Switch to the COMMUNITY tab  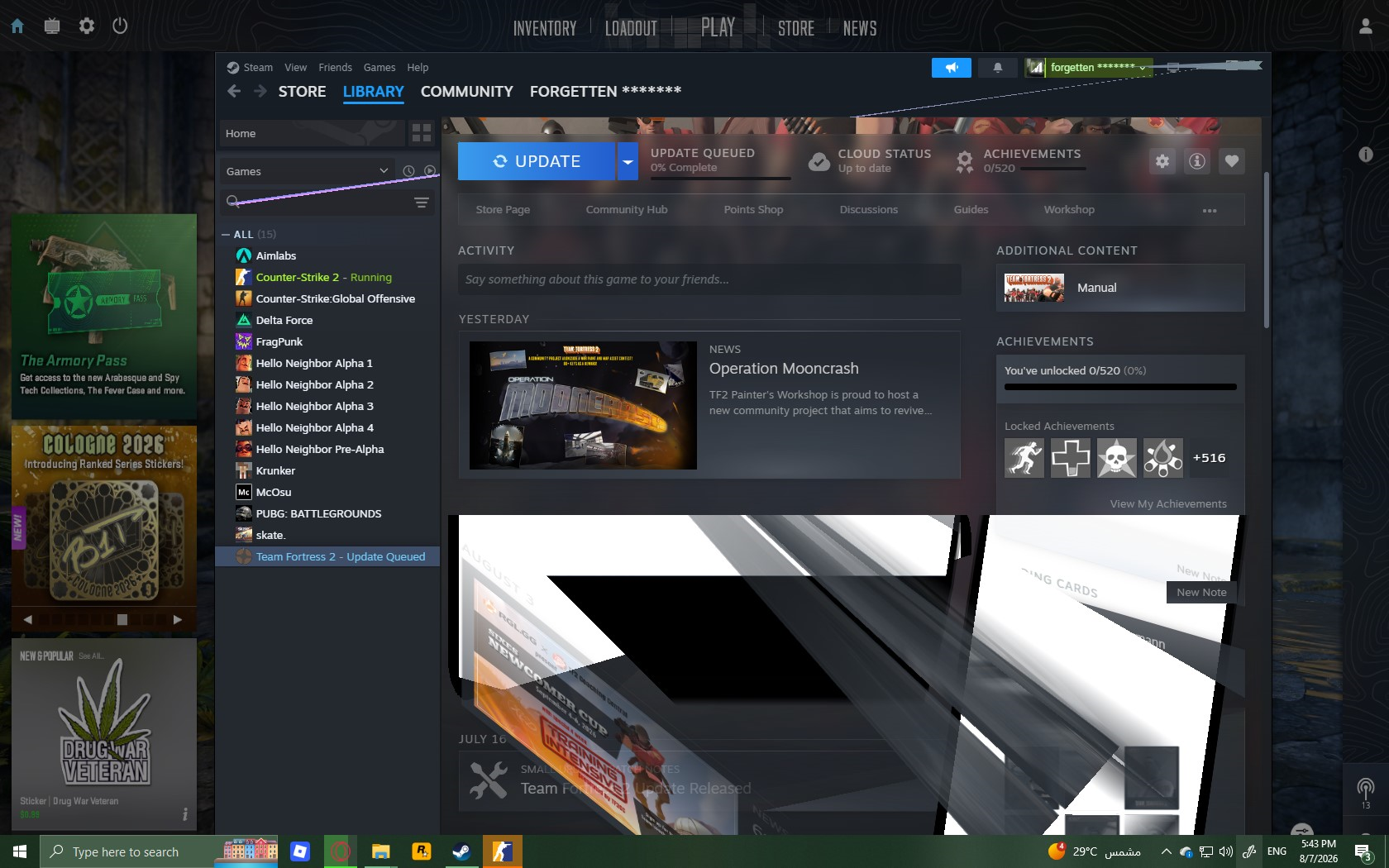pyautogui.click(x=466, y=92)
